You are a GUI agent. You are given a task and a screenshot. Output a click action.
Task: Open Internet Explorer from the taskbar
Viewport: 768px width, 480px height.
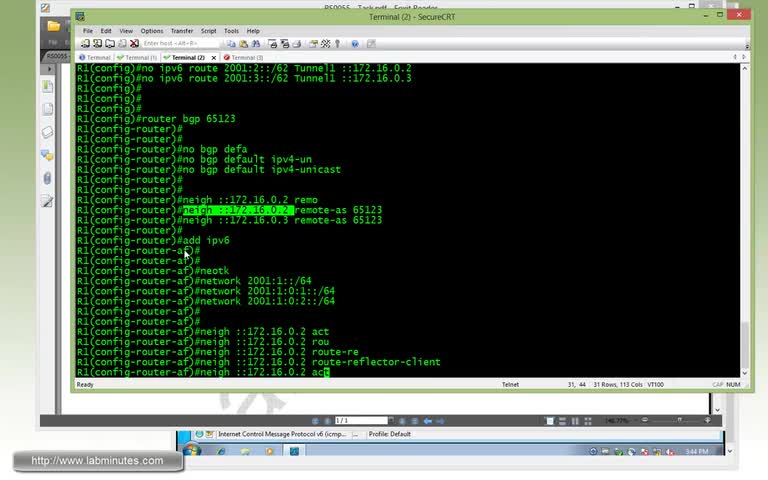(221, 451)
